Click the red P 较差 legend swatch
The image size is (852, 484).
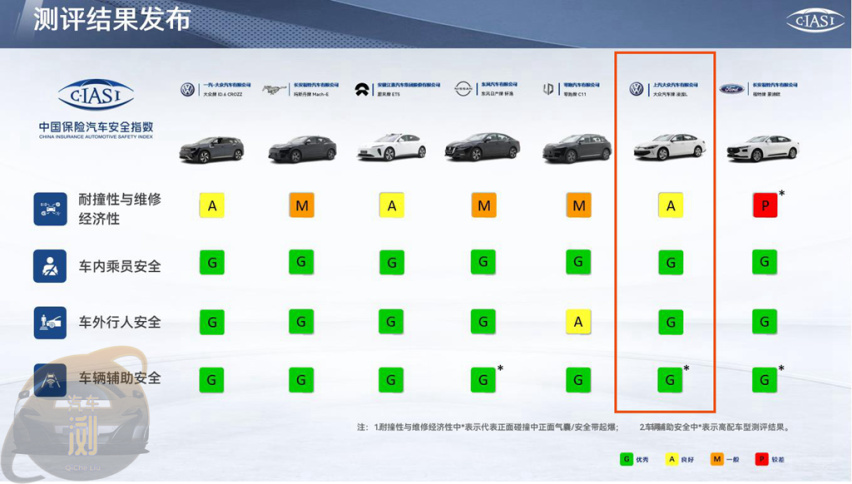(x=762, y=459)
